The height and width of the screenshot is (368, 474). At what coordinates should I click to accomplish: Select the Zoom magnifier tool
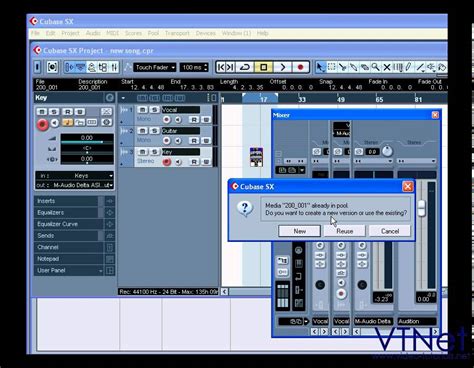click(x=375, y=67)
